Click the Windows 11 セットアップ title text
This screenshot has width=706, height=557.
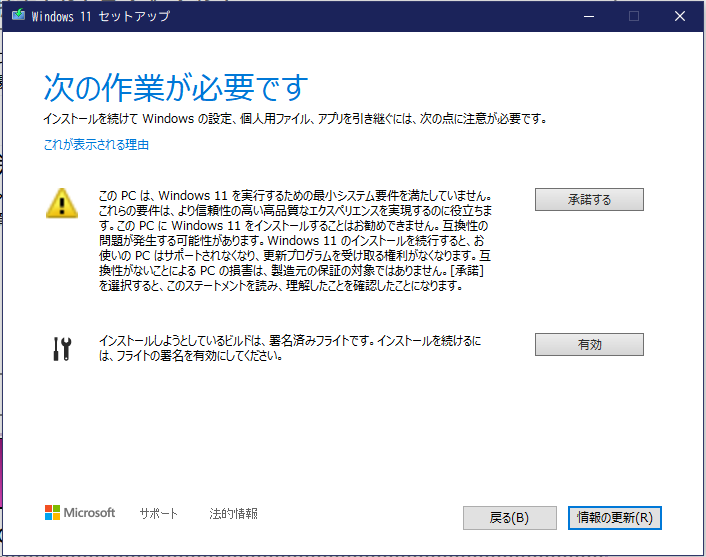101,16
